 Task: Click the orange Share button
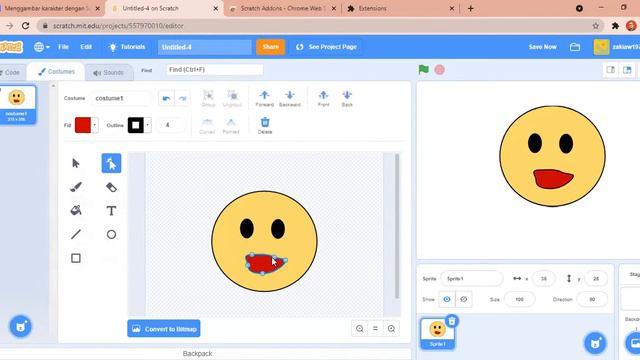[x=270, y=47]
